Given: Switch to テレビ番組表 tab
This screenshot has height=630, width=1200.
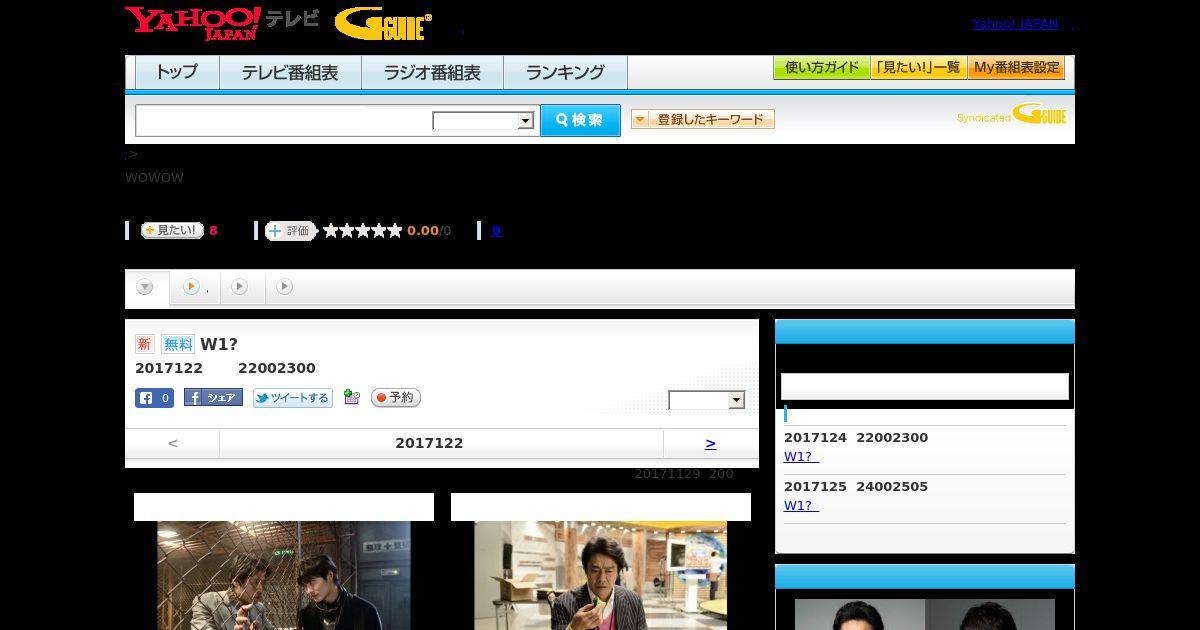Looking at the screenshot, I should pyautogui.click(x=290, y=73).
